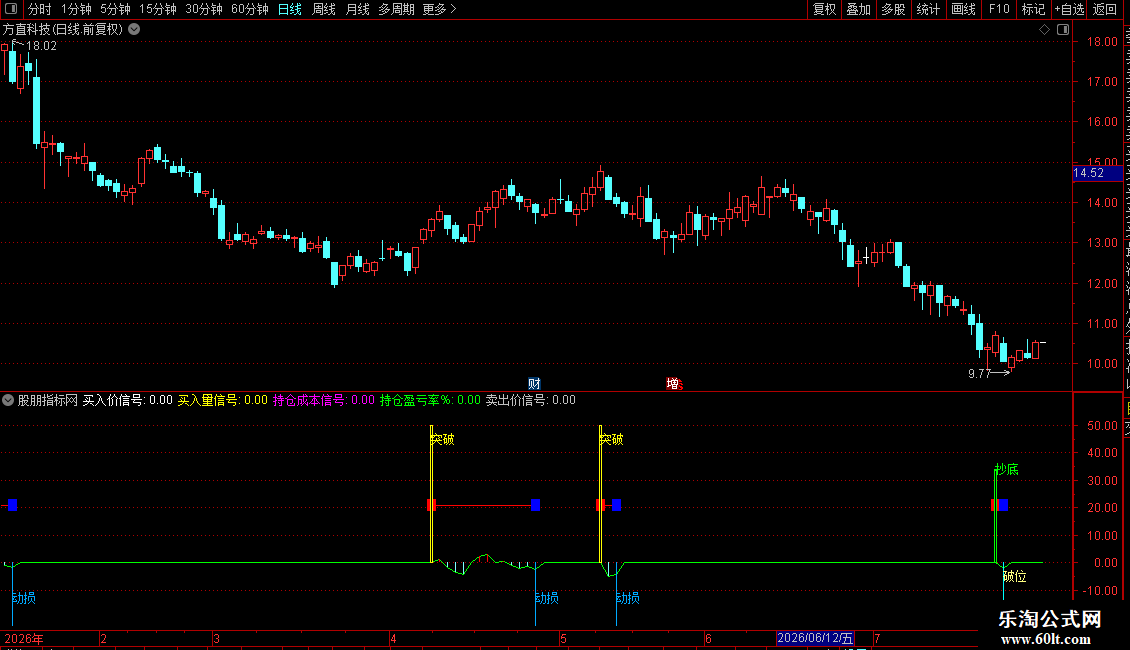
Task: Switch to 周线 weekly chart
Action: click(324, 9)
